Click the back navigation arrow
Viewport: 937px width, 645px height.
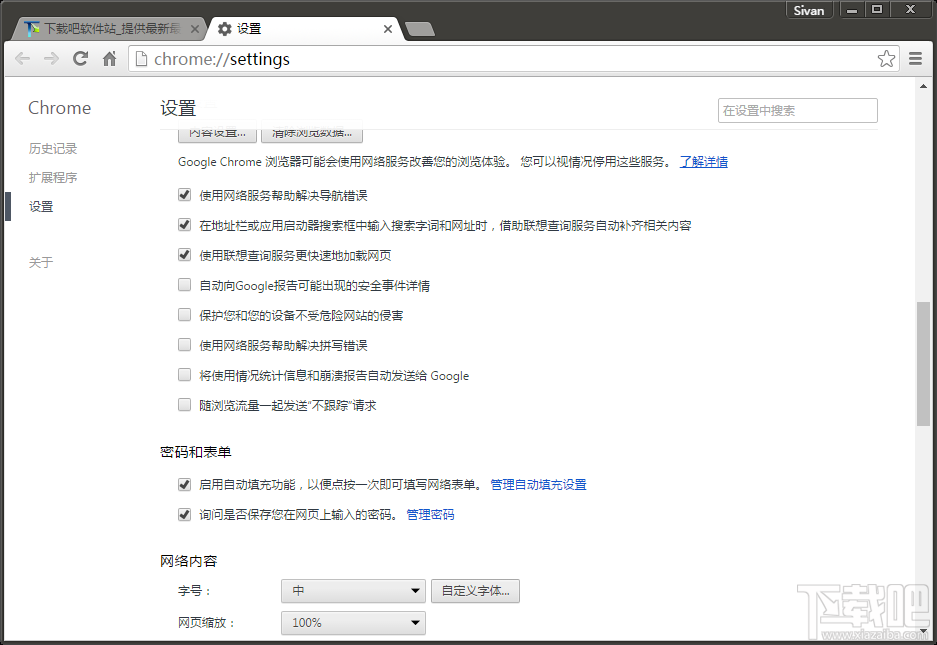pyautogui.click(x=22, y=59)
